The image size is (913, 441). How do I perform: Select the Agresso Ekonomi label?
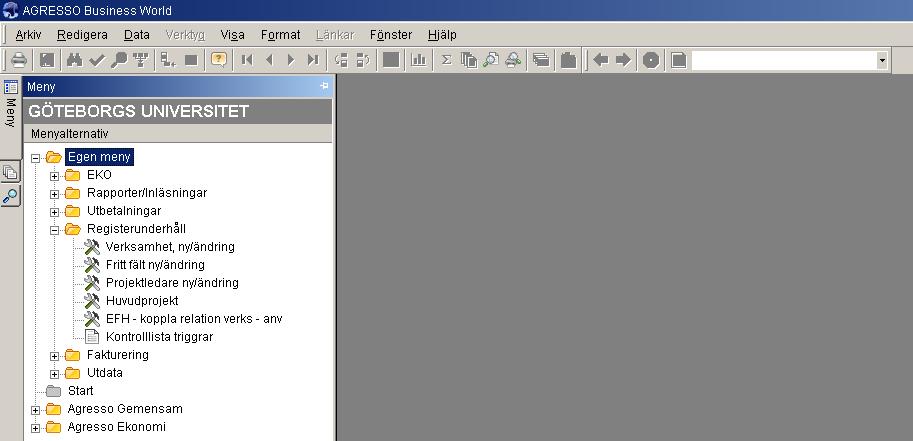116,426
